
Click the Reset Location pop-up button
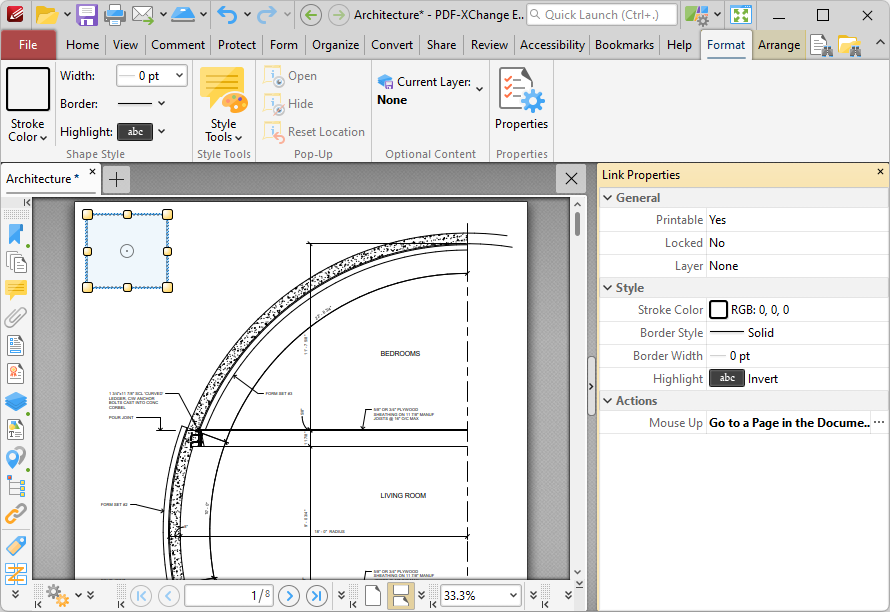click(x=314, y=132)
